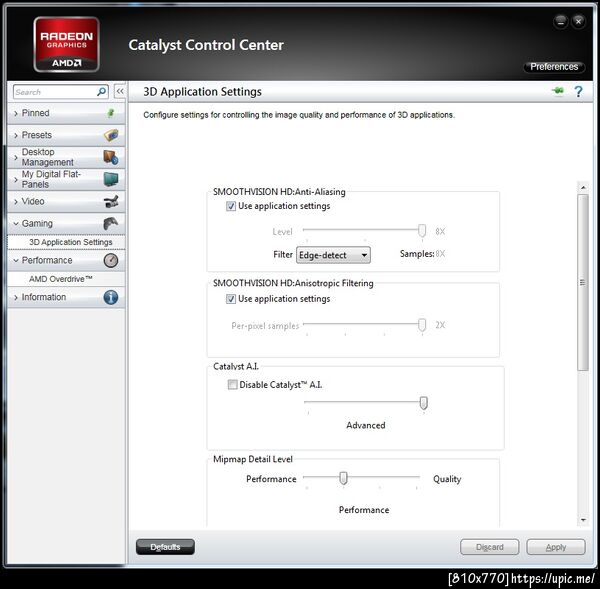Click the settings scrollbar up arrow
The width and height of the screenshot is (600, 589).
(x=583, y=187)
